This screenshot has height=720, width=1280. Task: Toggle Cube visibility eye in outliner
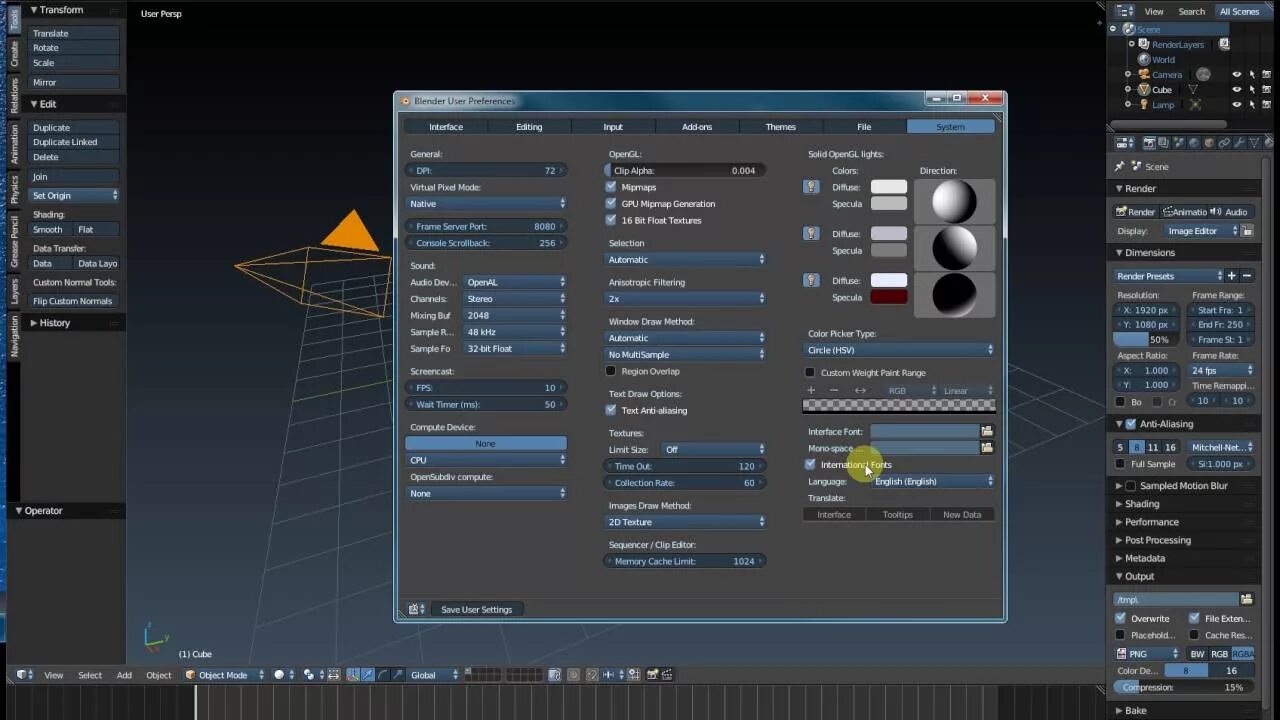(x=1237, y=90)
